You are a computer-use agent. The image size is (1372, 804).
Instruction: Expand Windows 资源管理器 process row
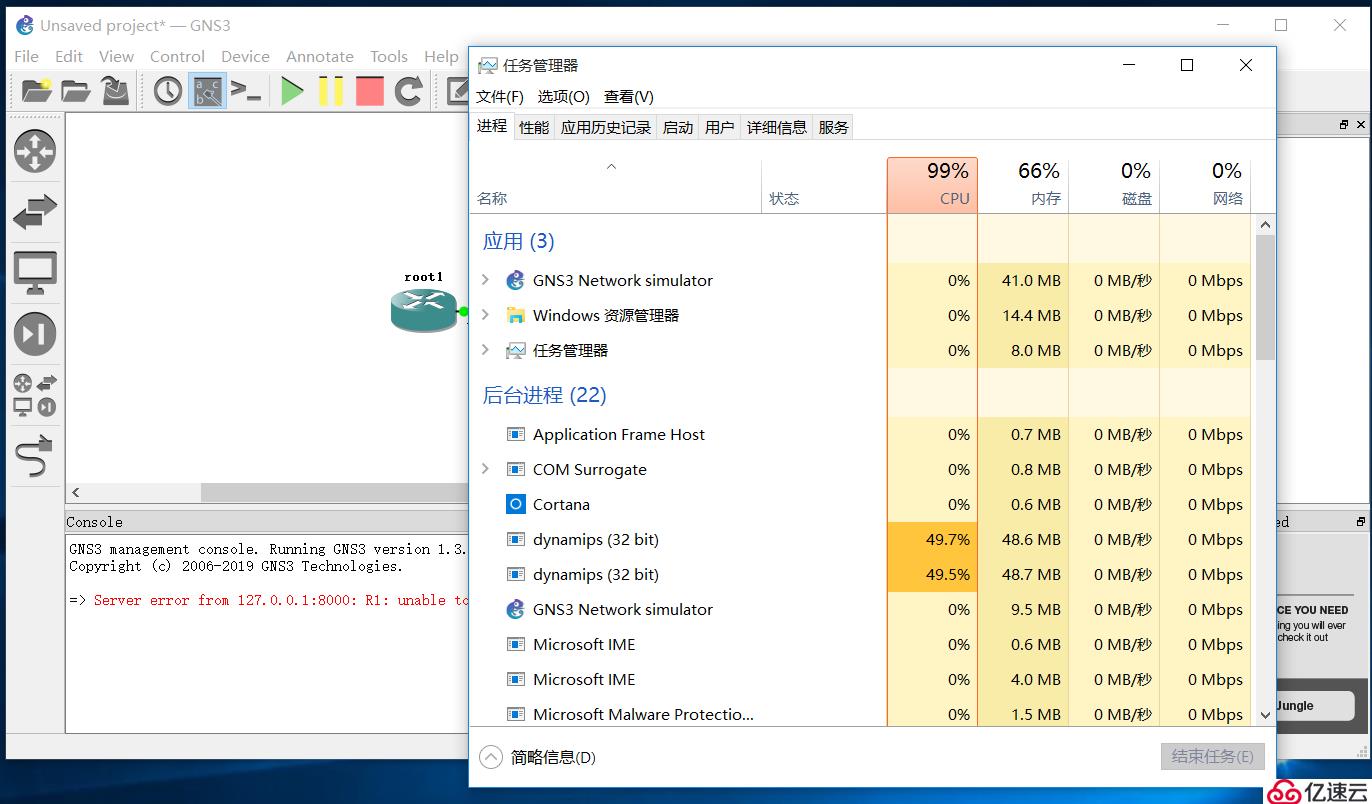[486, 315]
